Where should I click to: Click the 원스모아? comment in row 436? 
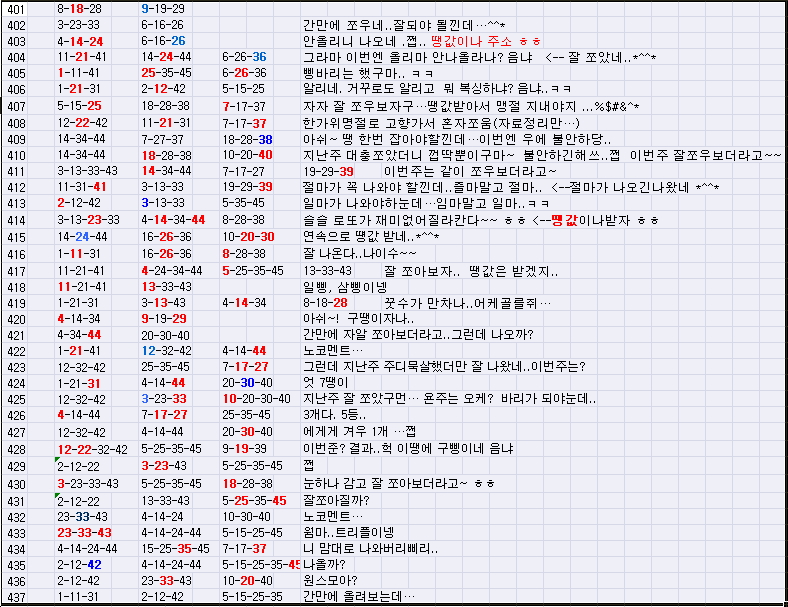coord(330,580)
